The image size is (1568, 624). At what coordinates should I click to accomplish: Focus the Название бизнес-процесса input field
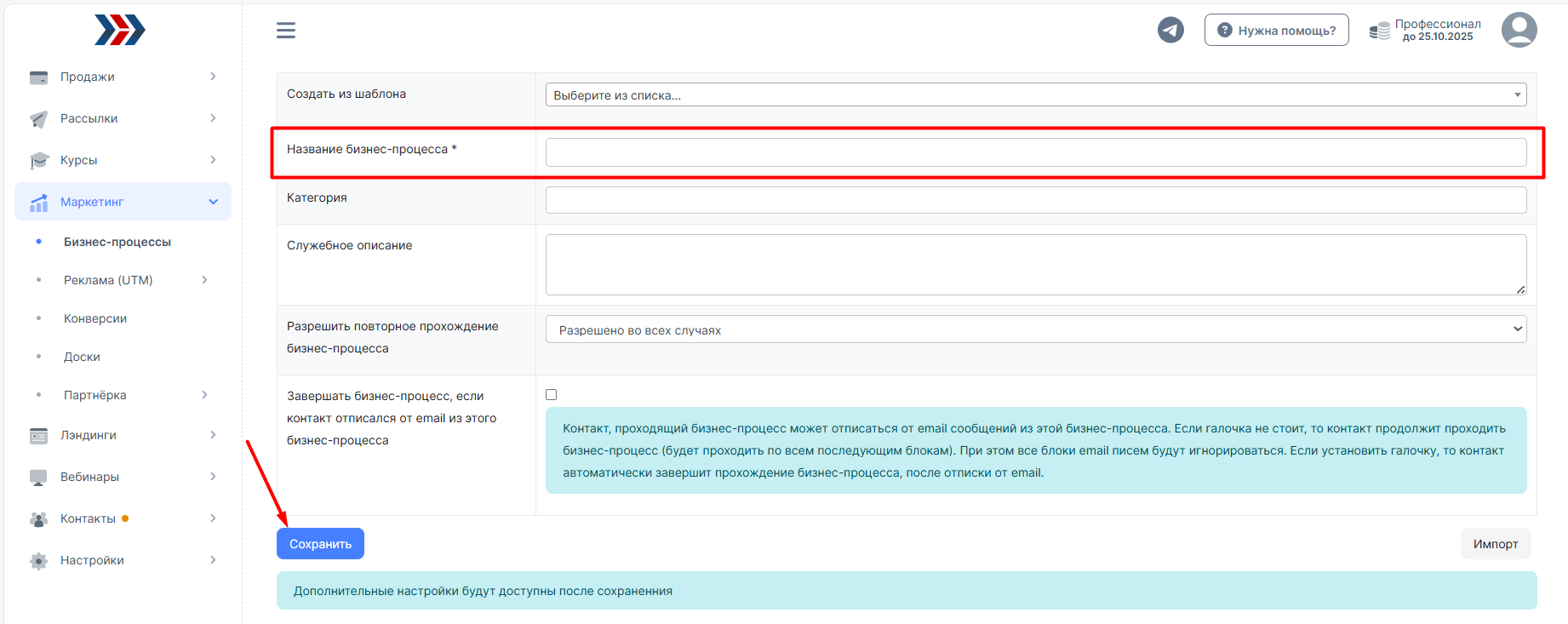[x=1036, y=152]
